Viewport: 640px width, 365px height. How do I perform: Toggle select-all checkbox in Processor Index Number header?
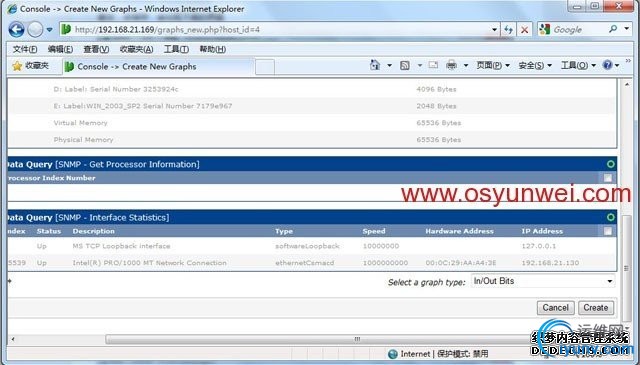click(608, 178)
